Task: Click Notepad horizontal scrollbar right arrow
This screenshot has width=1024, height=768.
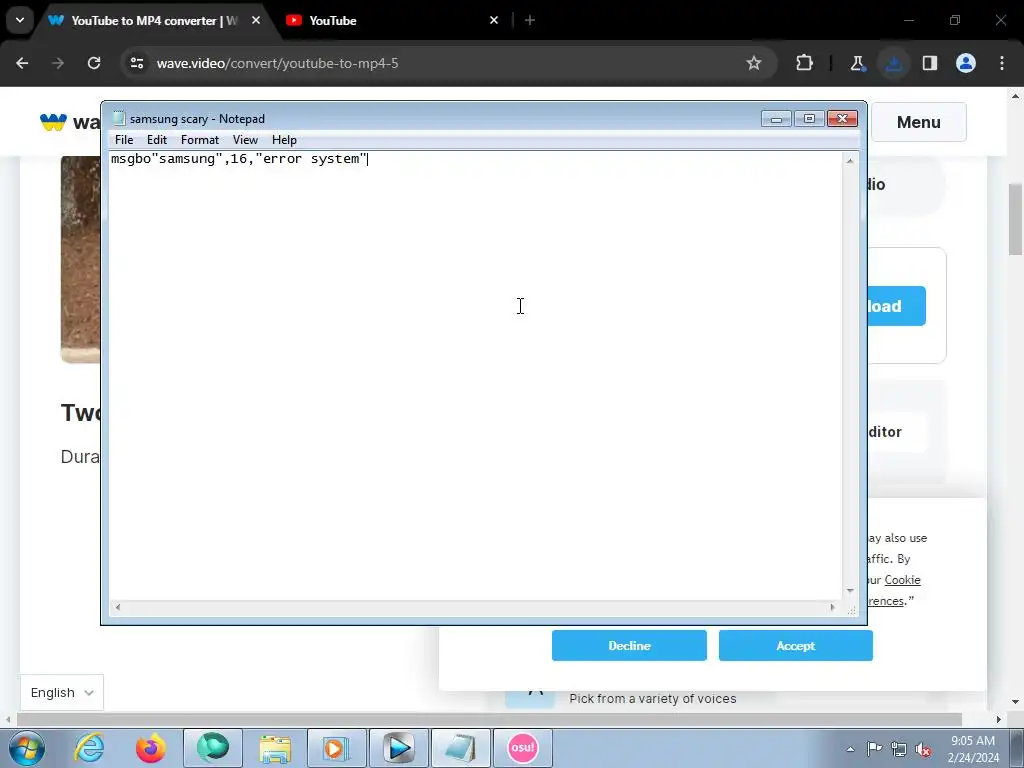Action: (832, 607)
